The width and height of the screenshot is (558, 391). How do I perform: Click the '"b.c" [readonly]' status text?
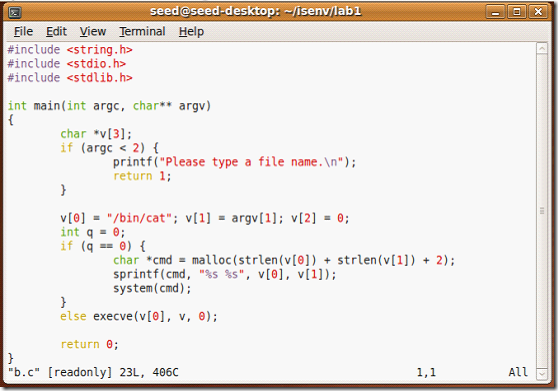(60, 372)
